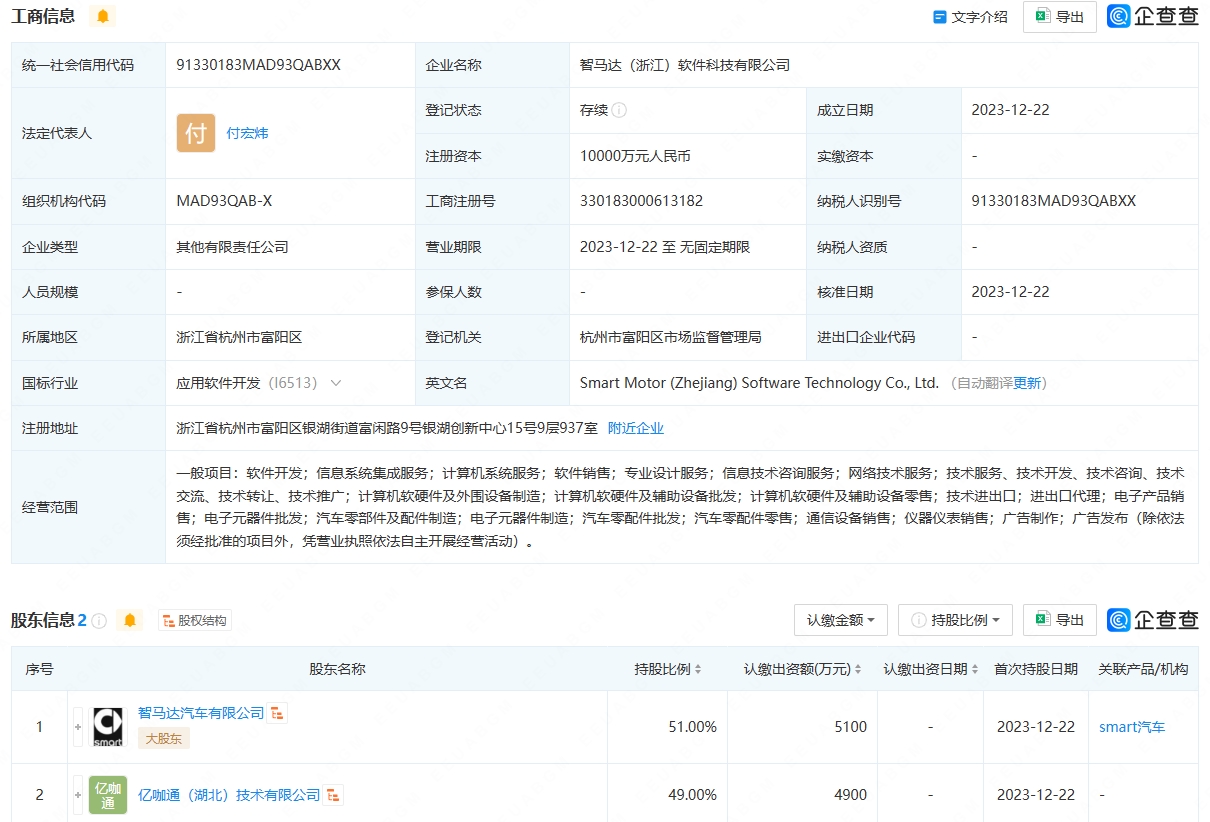Sort table by 首次持股日期 column header

[x=1036, y=669]
